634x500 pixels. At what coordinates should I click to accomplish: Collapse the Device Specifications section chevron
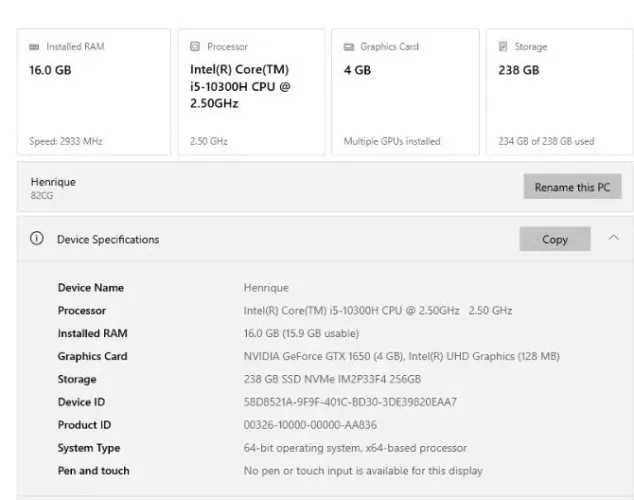pos(613,237)
